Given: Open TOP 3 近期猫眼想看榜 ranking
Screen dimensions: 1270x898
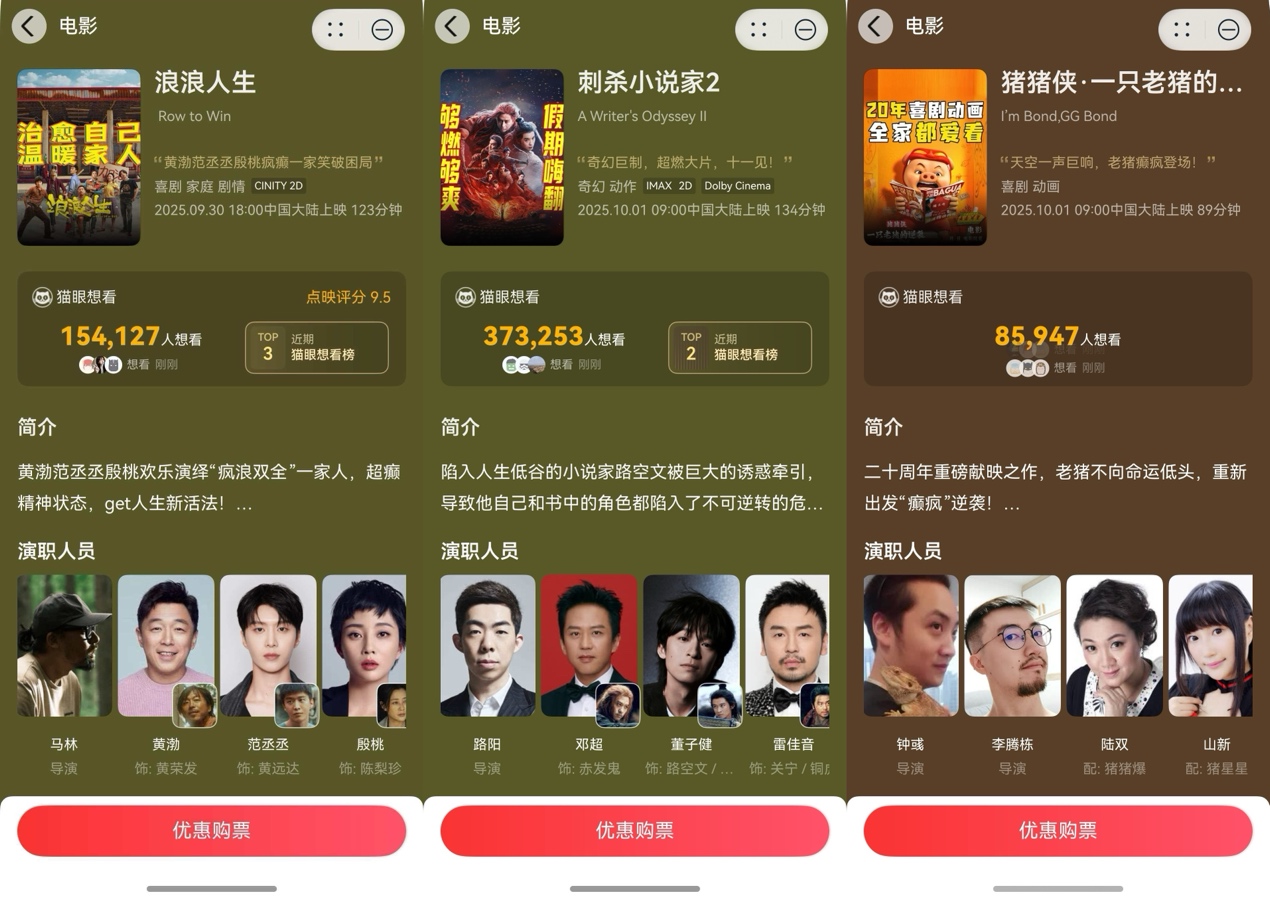Looking at the screenshot, I should [x=317, y=347].
